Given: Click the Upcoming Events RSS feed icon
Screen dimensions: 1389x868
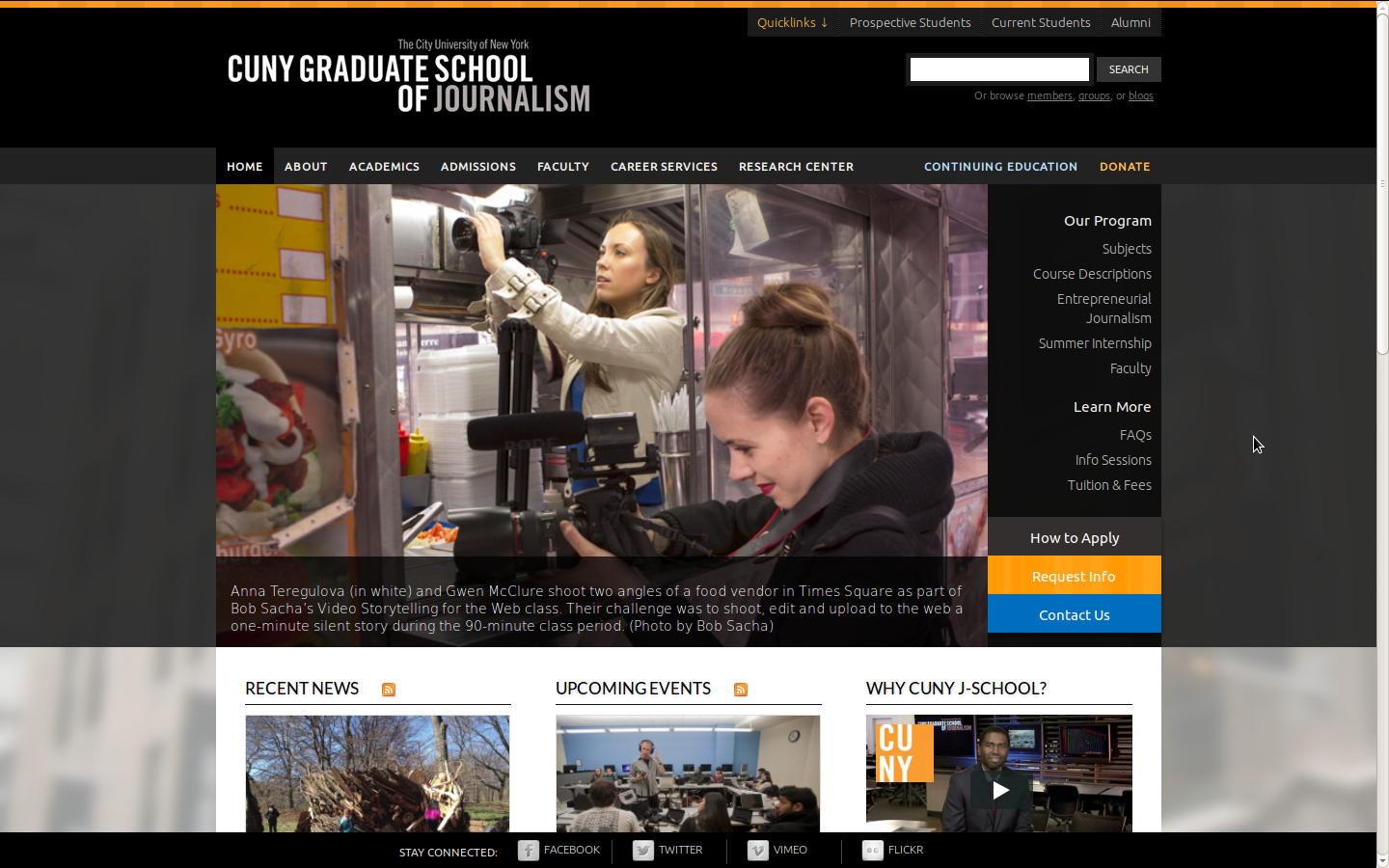Looking at the screenshot, I should (x=741, y=690).
